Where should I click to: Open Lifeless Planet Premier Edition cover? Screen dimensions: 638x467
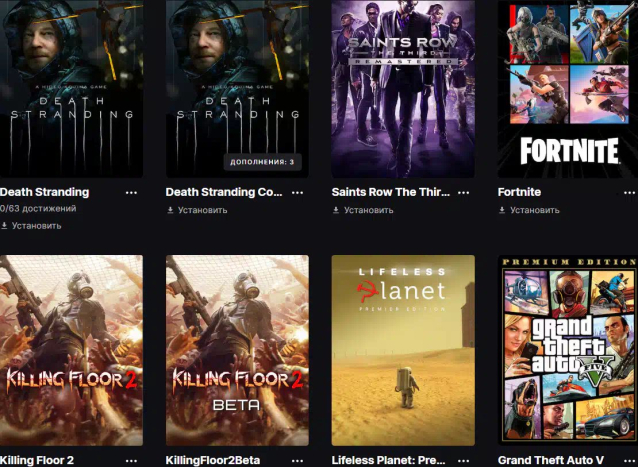tap(403, 350)
